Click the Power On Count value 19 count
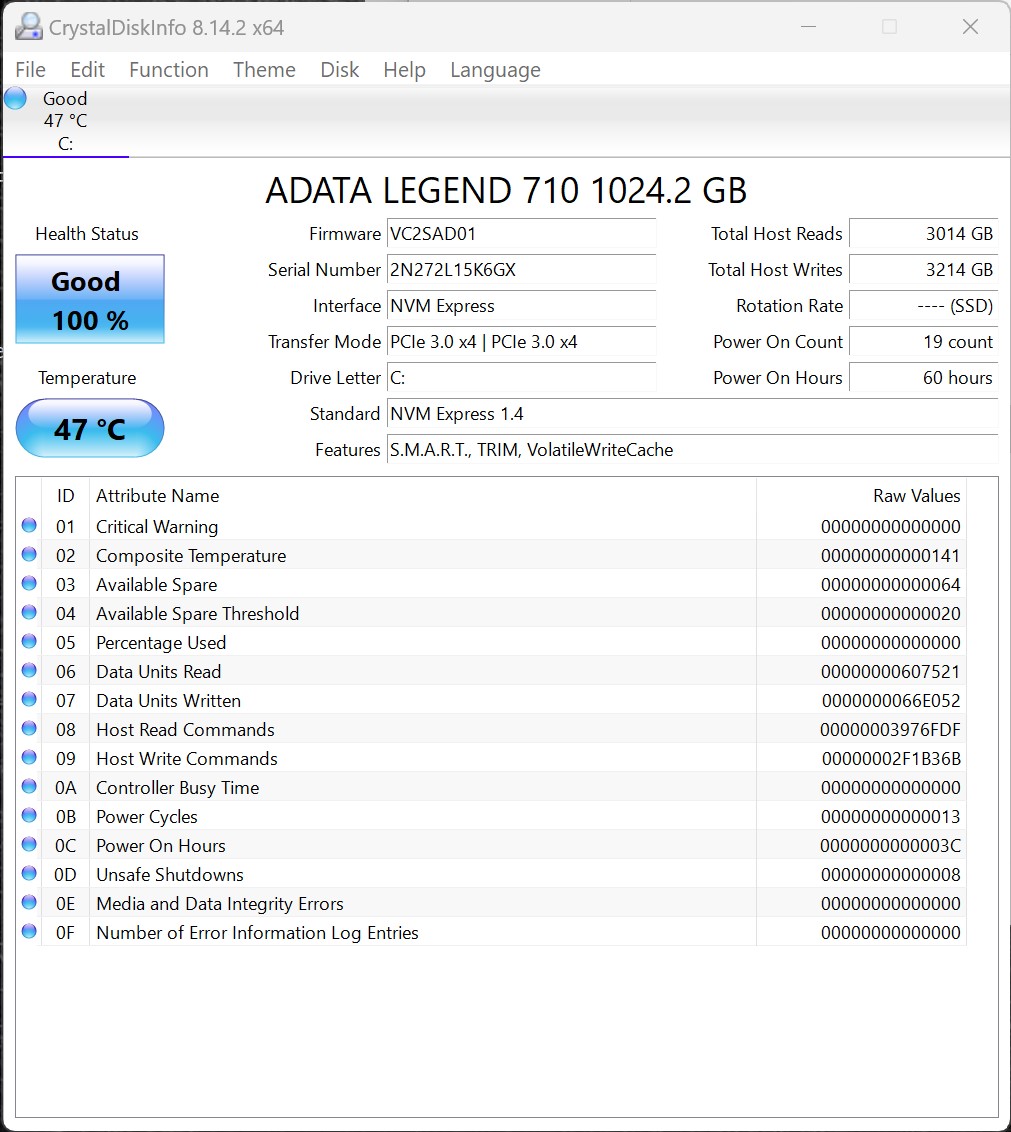Screen dimensions: 1011x1132 (x=924, y=341)
